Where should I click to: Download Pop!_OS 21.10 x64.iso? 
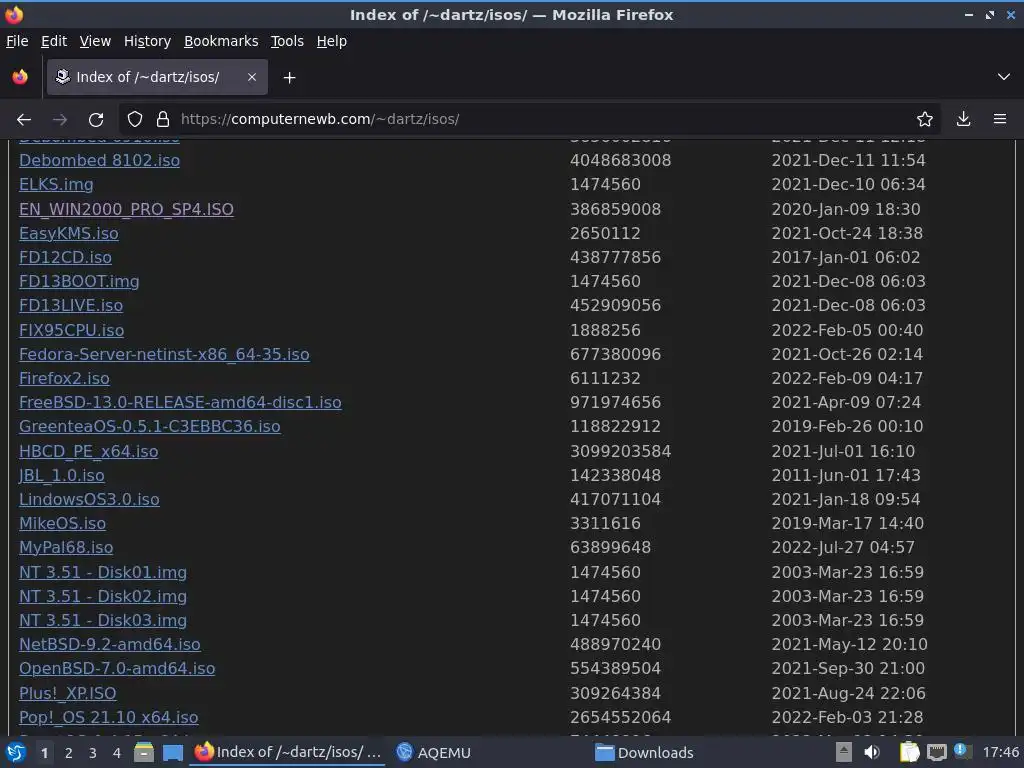(x=108, y=718)
